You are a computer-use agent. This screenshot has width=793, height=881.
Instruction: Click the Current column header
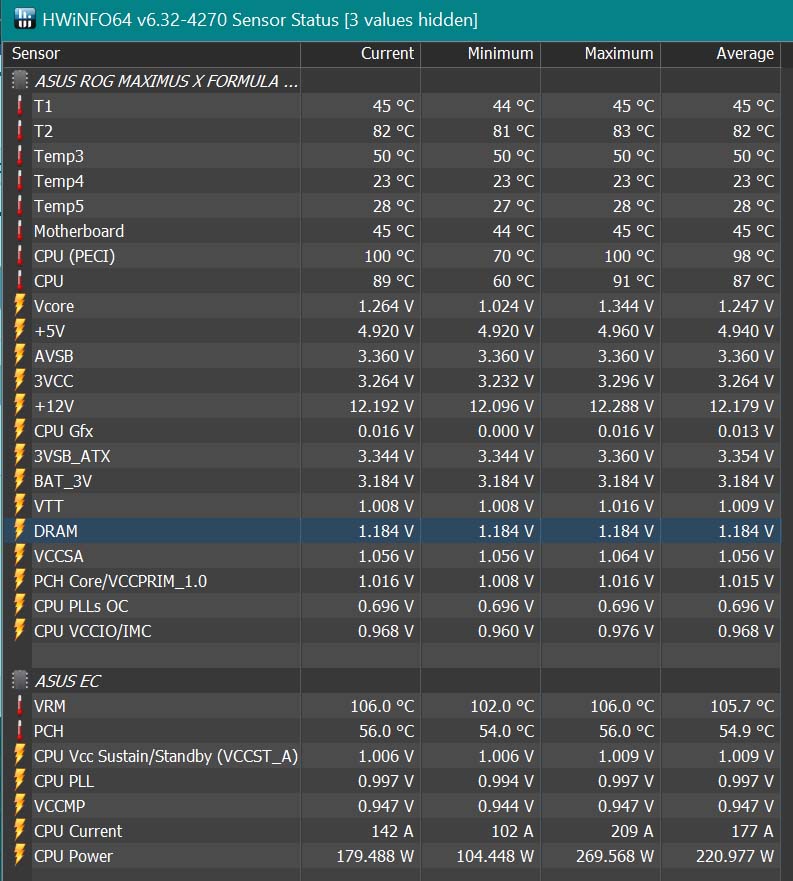360,54
